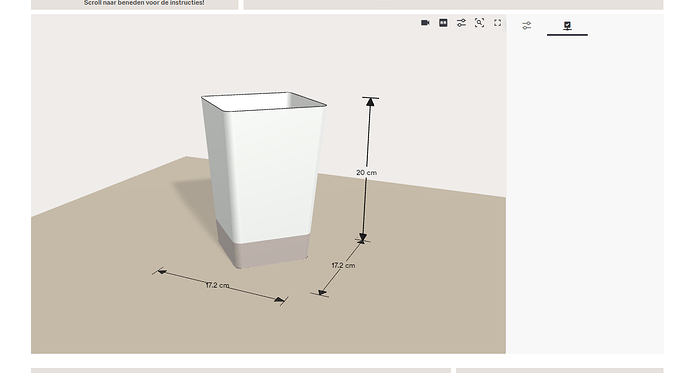Click the bottom arrowhead of the 20 cm dimension
Image resolution: width=690 pixels, height=373 pixels.
(x=363, y=238)
